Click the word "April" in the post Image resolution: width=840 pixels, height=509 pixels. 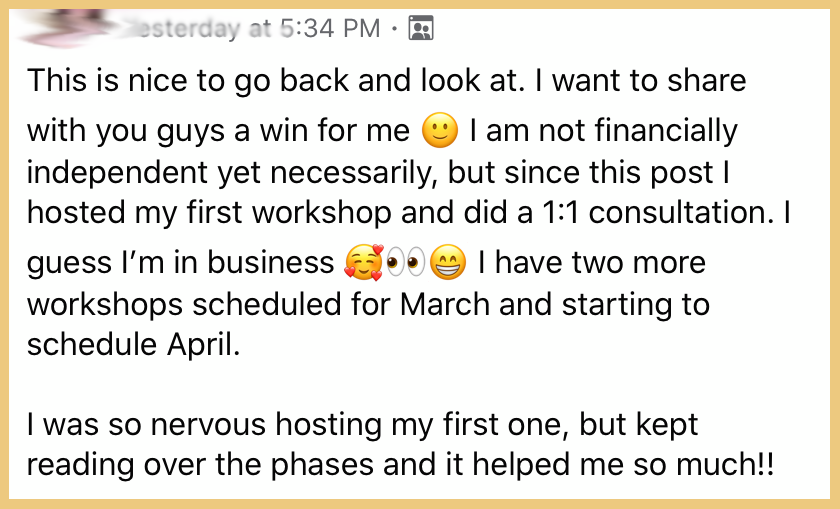click(203, 345)
